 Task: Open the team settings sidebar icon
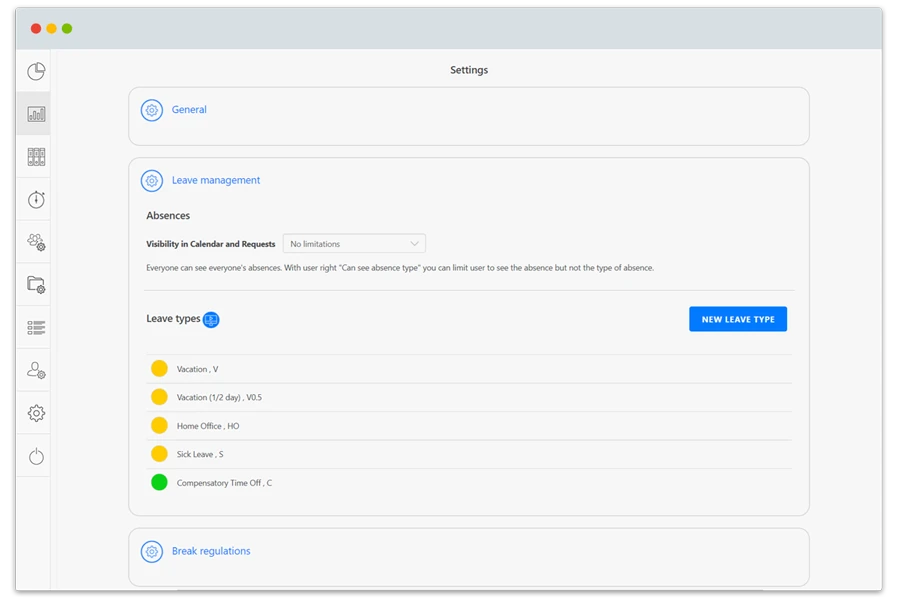pyautogui.click(x=36, y=242)
